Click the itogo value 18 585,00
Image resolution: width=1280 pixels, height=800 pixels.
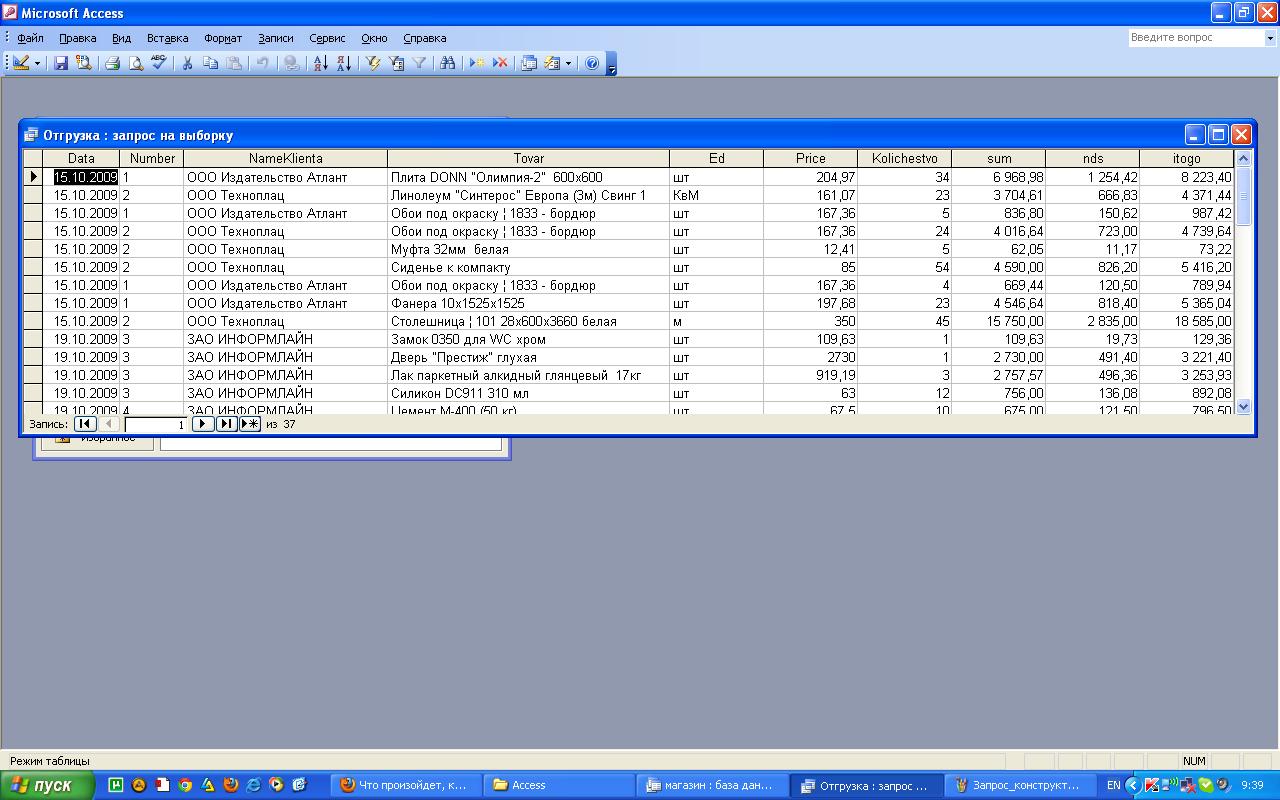(1187, 321)
